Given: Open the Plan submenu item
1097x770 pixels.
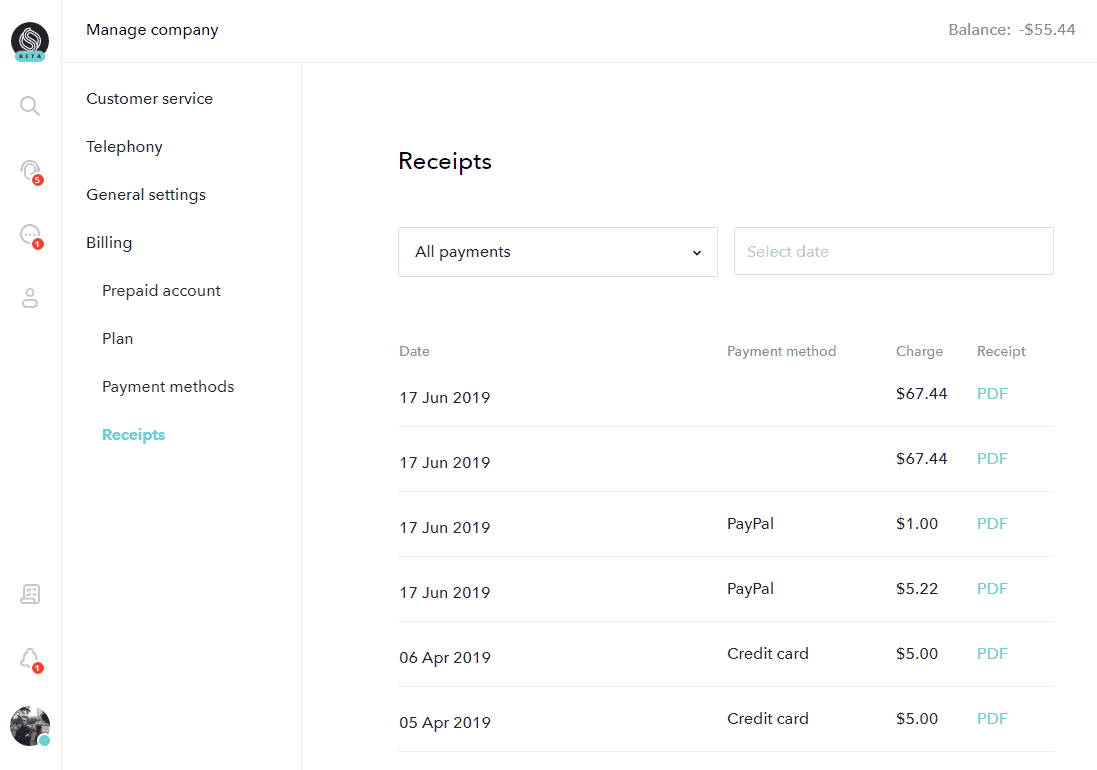Looking at the screenshot, I should click(118, 338).
